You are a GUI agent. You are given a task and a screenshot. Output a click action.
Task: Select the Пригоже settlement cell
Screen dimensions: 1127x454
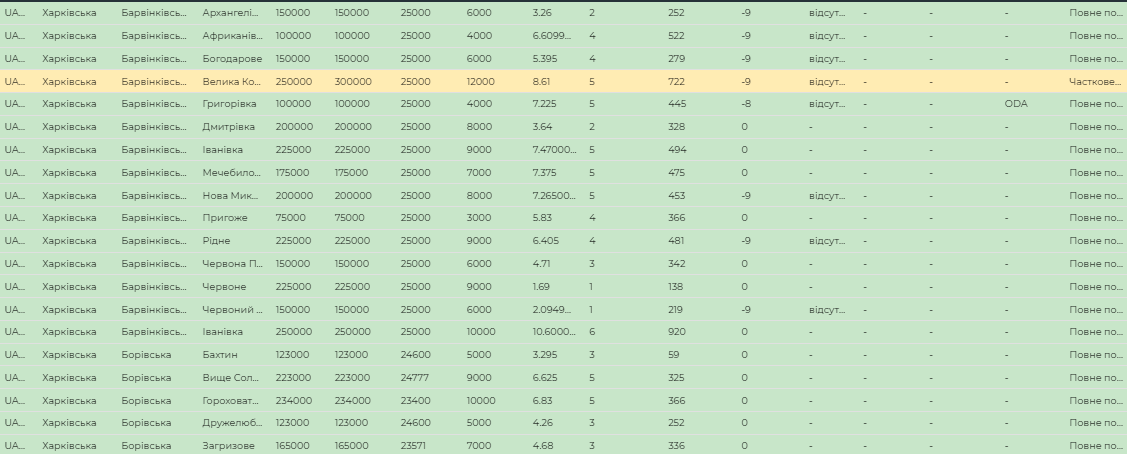(x=225, y=218)
